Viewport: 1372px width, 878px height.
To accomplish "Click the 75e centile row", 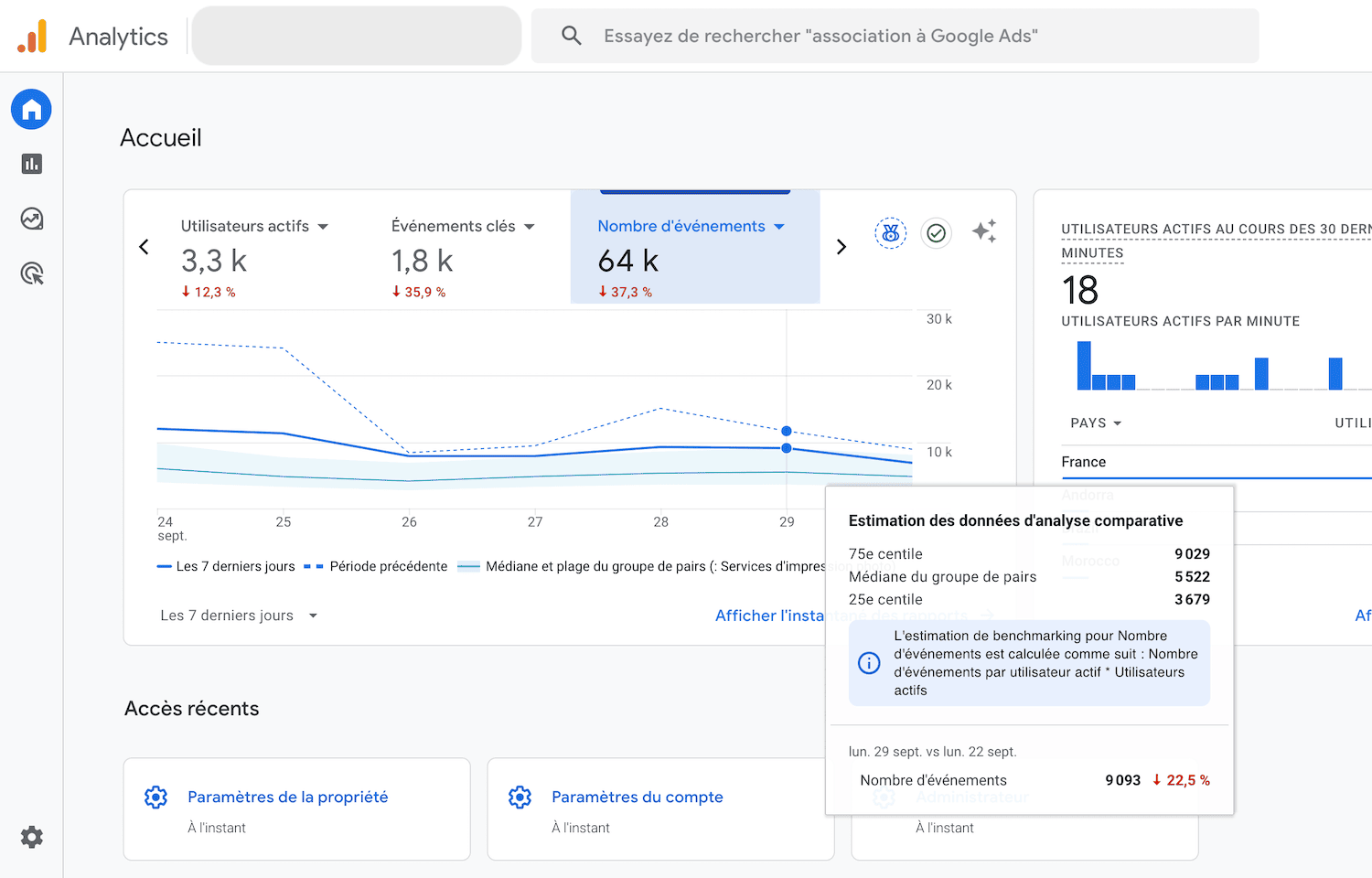I will coord(1029,553).
